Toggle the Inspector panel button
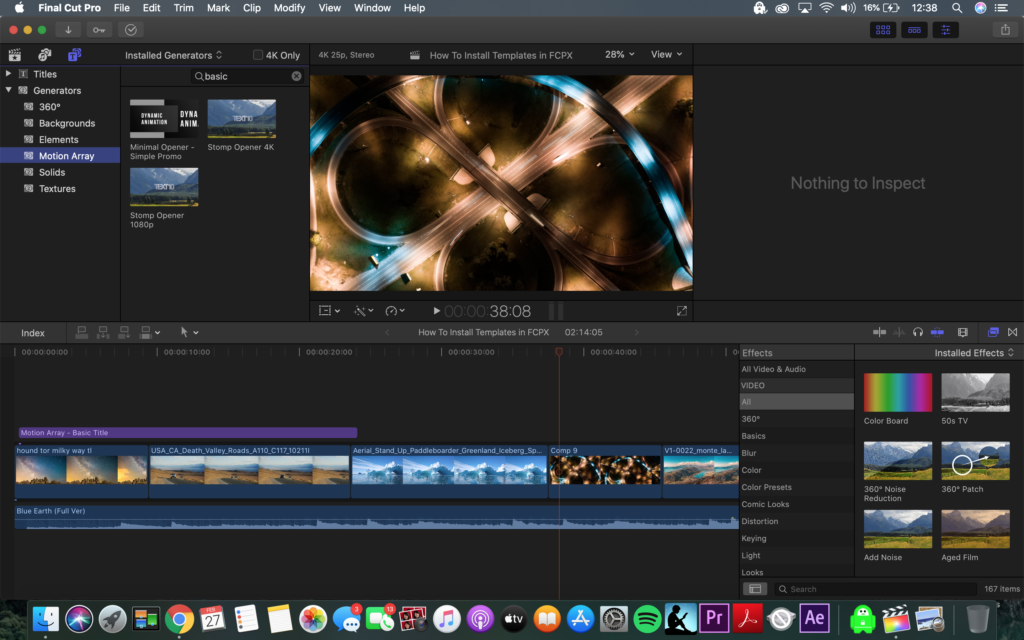The width and height of the screenshot is (1024, 640). point(945,30)
